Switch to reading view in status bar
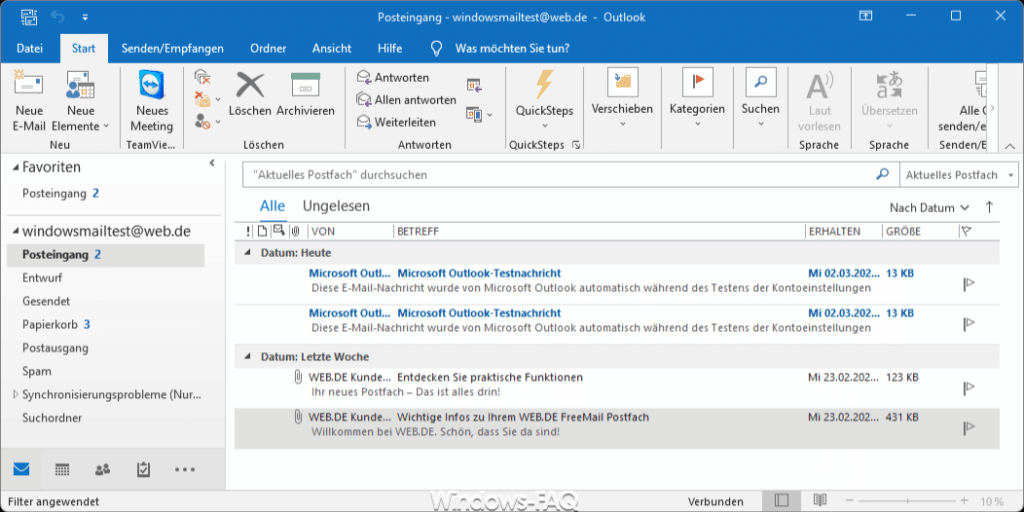The height and width of the screenshot is (512, 1024). (820, 501)
